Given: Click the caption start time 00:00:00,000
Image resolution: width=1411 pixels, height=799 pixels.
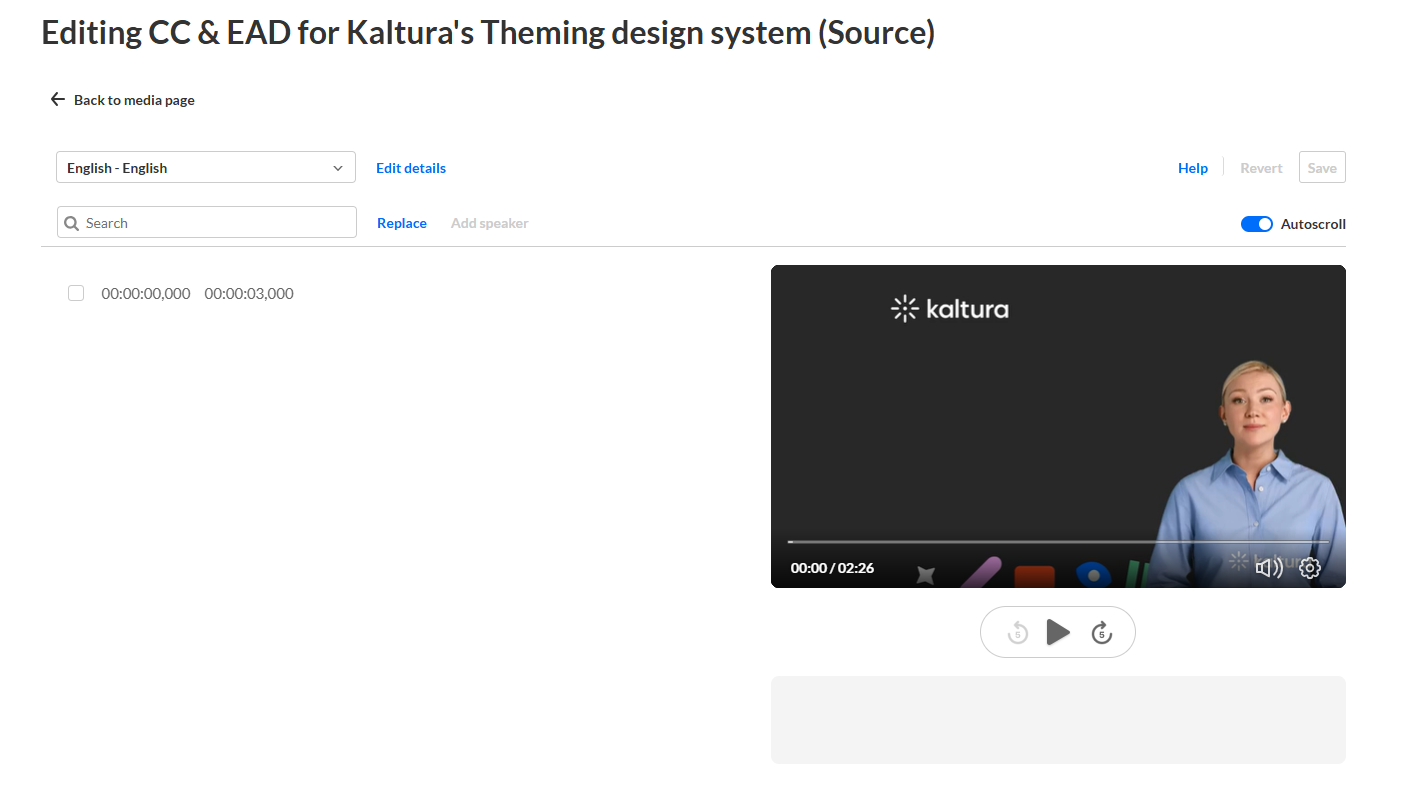Looking at the screenshot, I should point(146,294).
